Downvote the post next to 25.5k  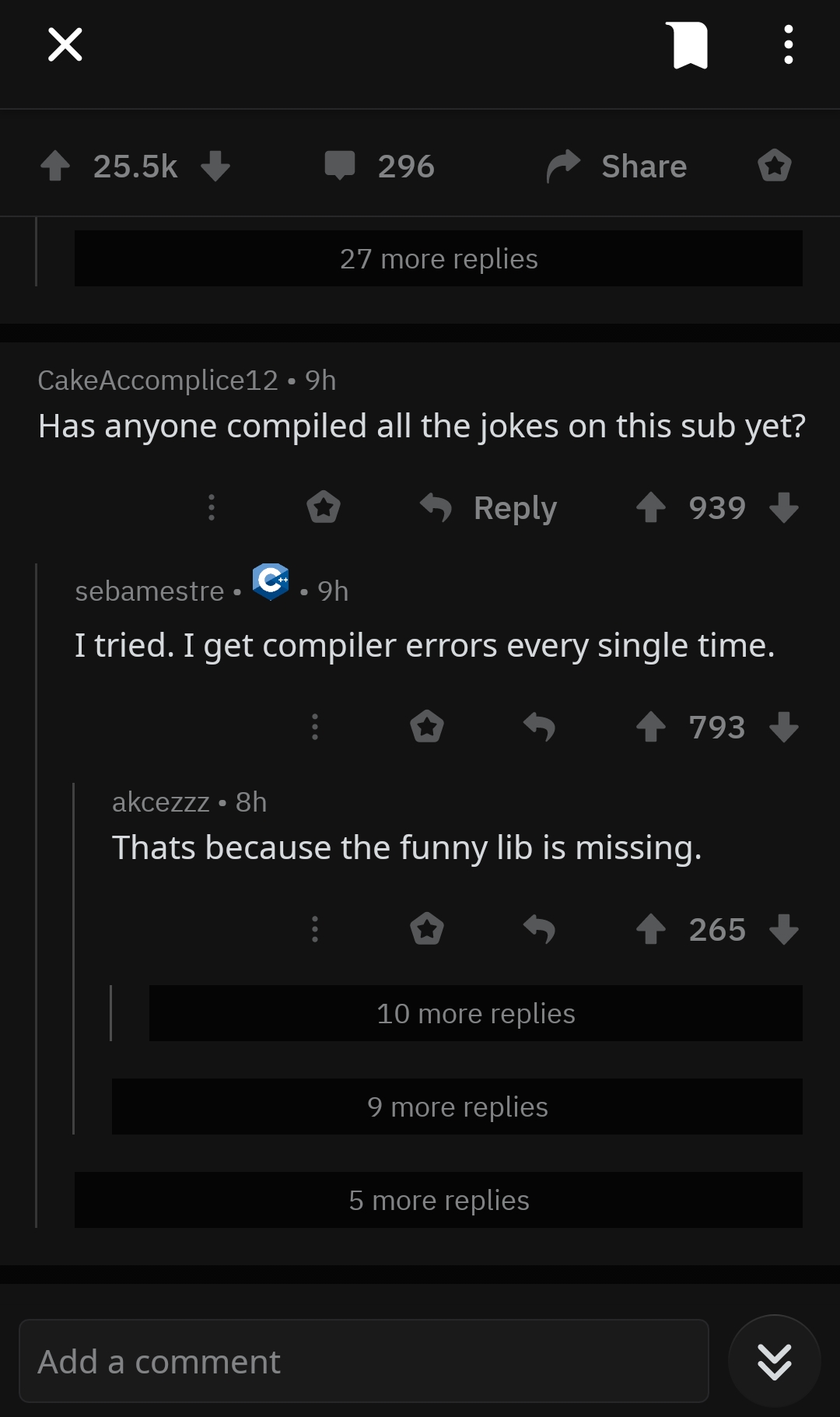[215, 166]
